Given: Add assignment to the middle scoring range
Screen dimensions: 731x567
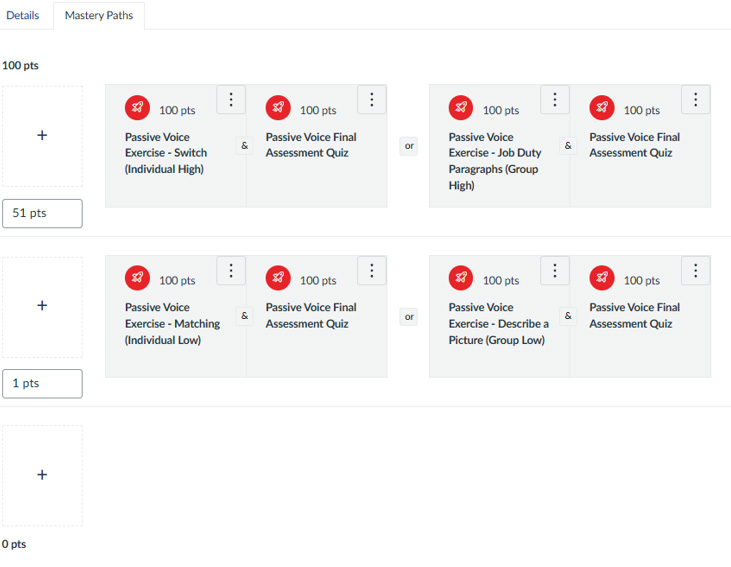Looking at the screenshot, I should (x=42, y=305).
